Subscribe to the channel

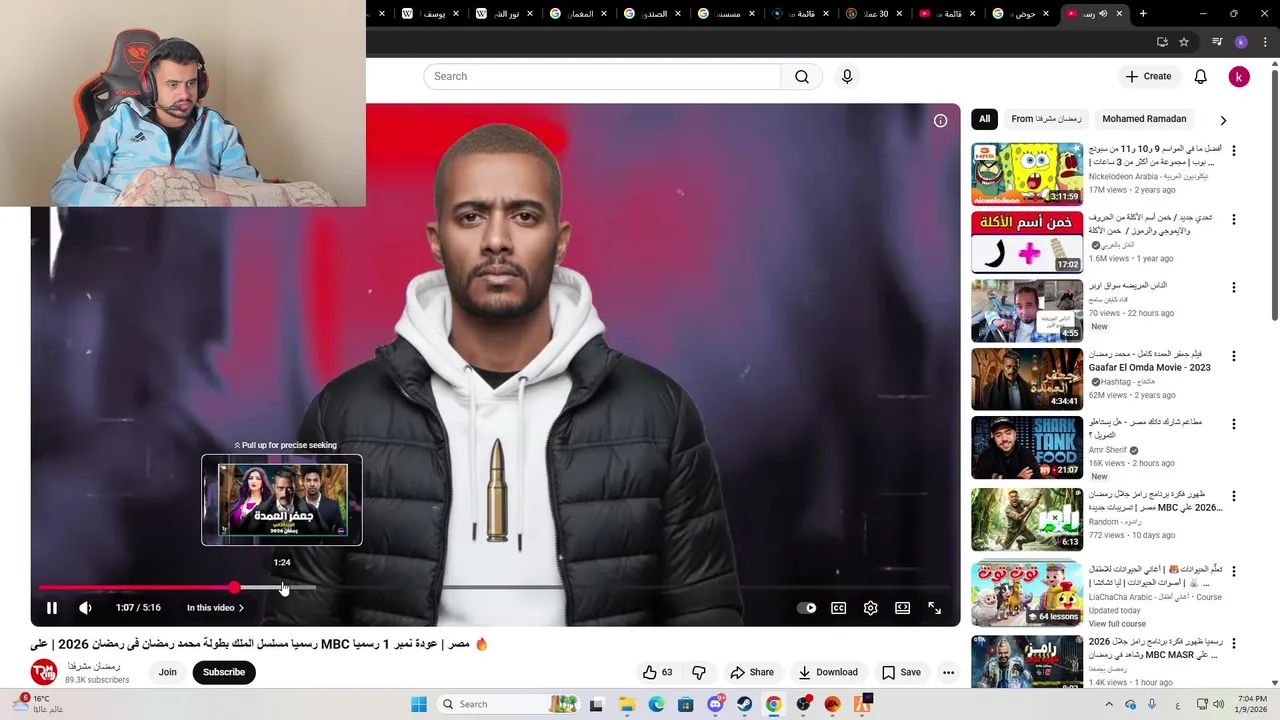224,672
